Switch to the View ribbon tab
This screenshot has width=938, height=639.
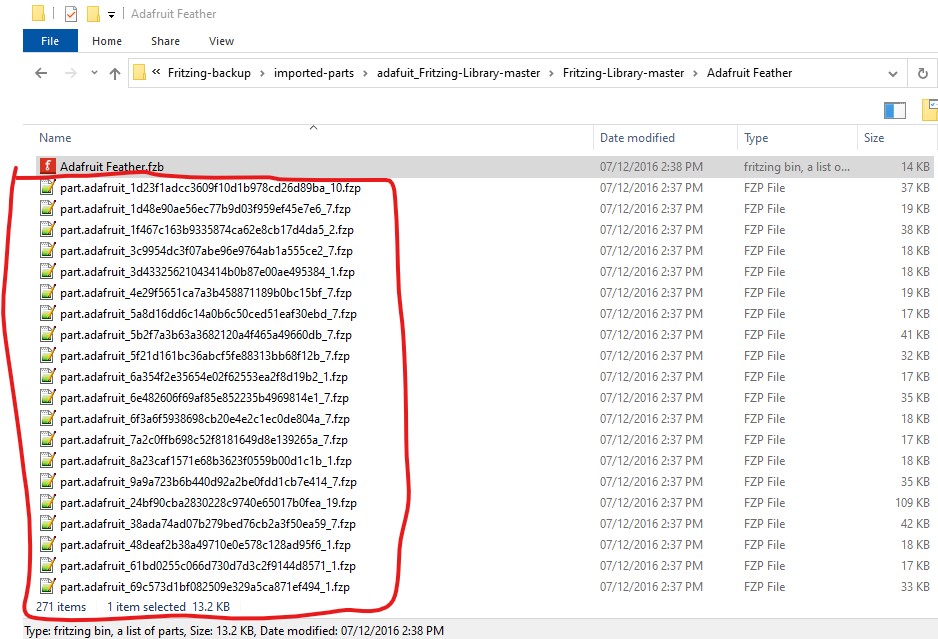[x=221, y=41]
